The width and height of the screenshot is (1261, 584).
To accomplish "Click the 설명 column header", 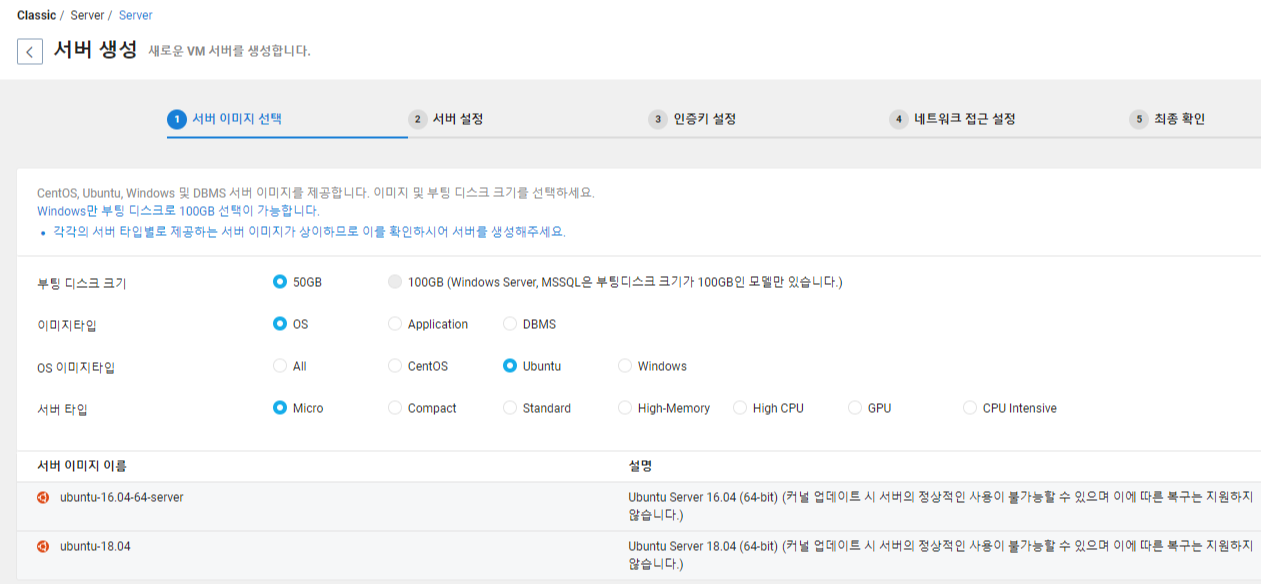I will click(x=640, y=466).
